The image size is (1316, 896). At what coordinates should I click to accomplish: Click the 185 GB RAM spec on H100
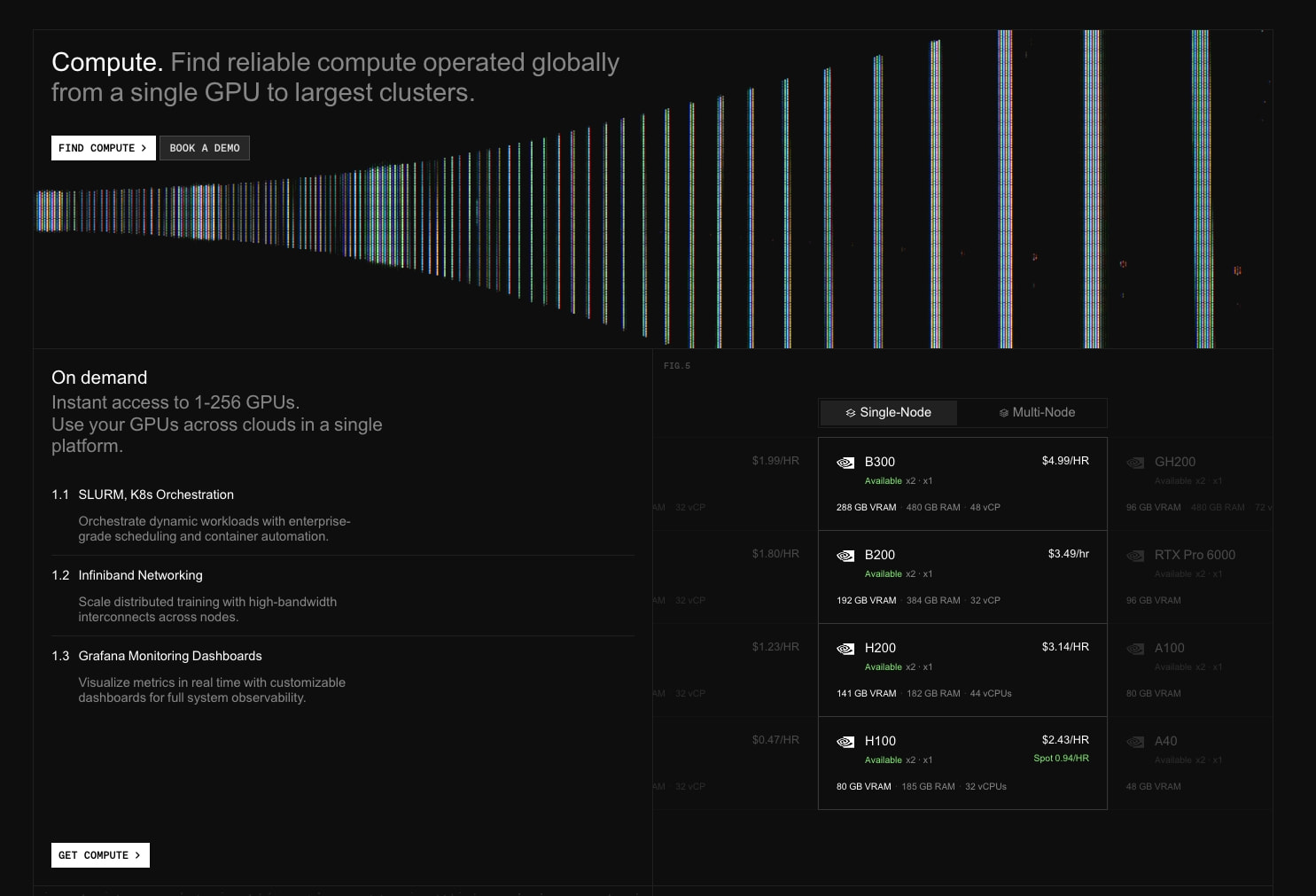pyautogui.click(x=928, y=787)
